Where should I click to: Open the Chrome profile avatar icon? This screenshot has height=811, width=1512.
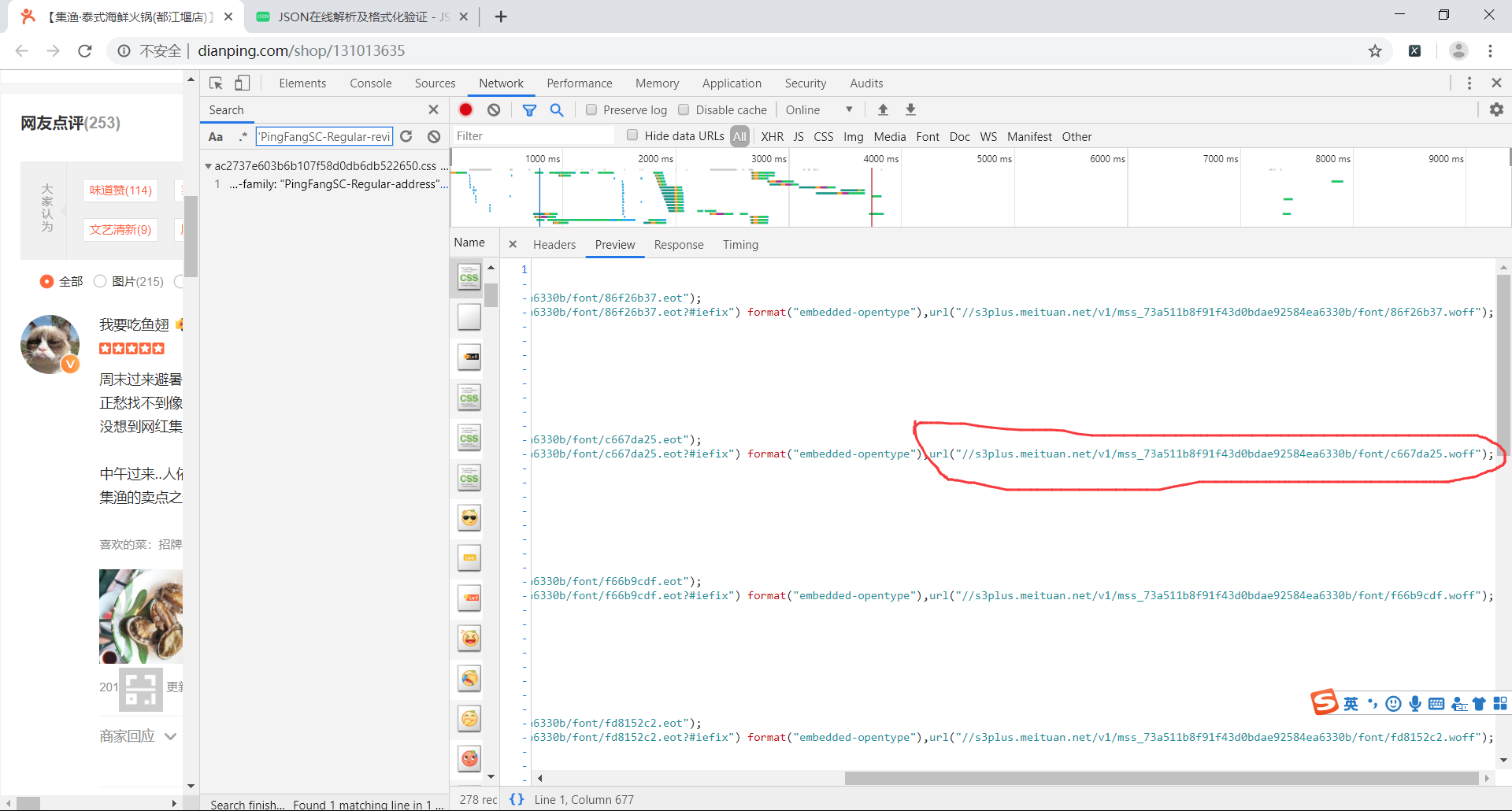point(1458,51)
